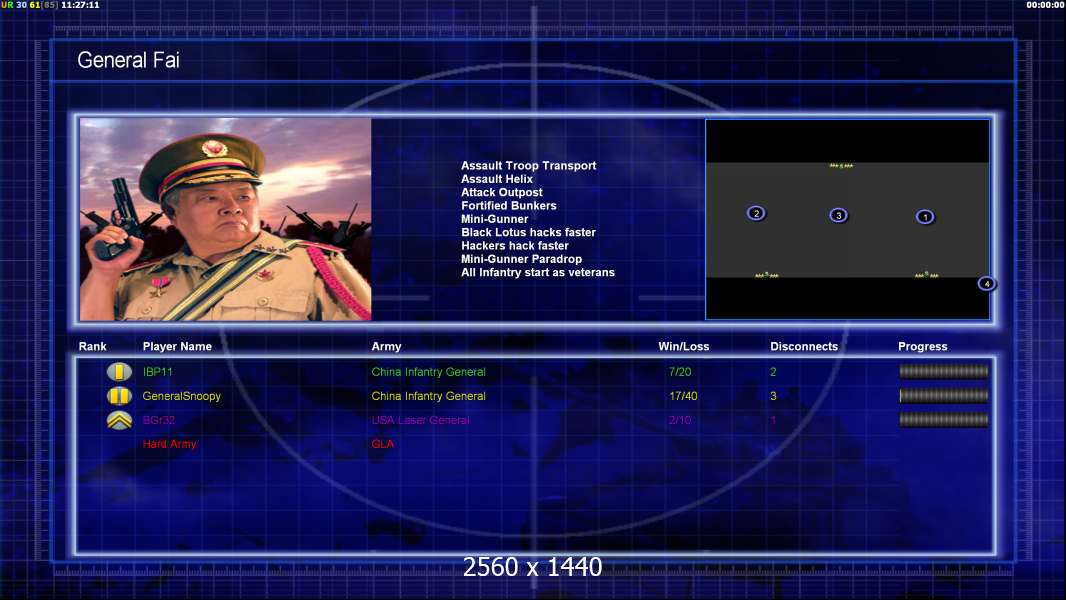Click the Win/Loss column header
Viewport: 1066px width, 600px height.
pyautogui.click(x=683, y=347)
